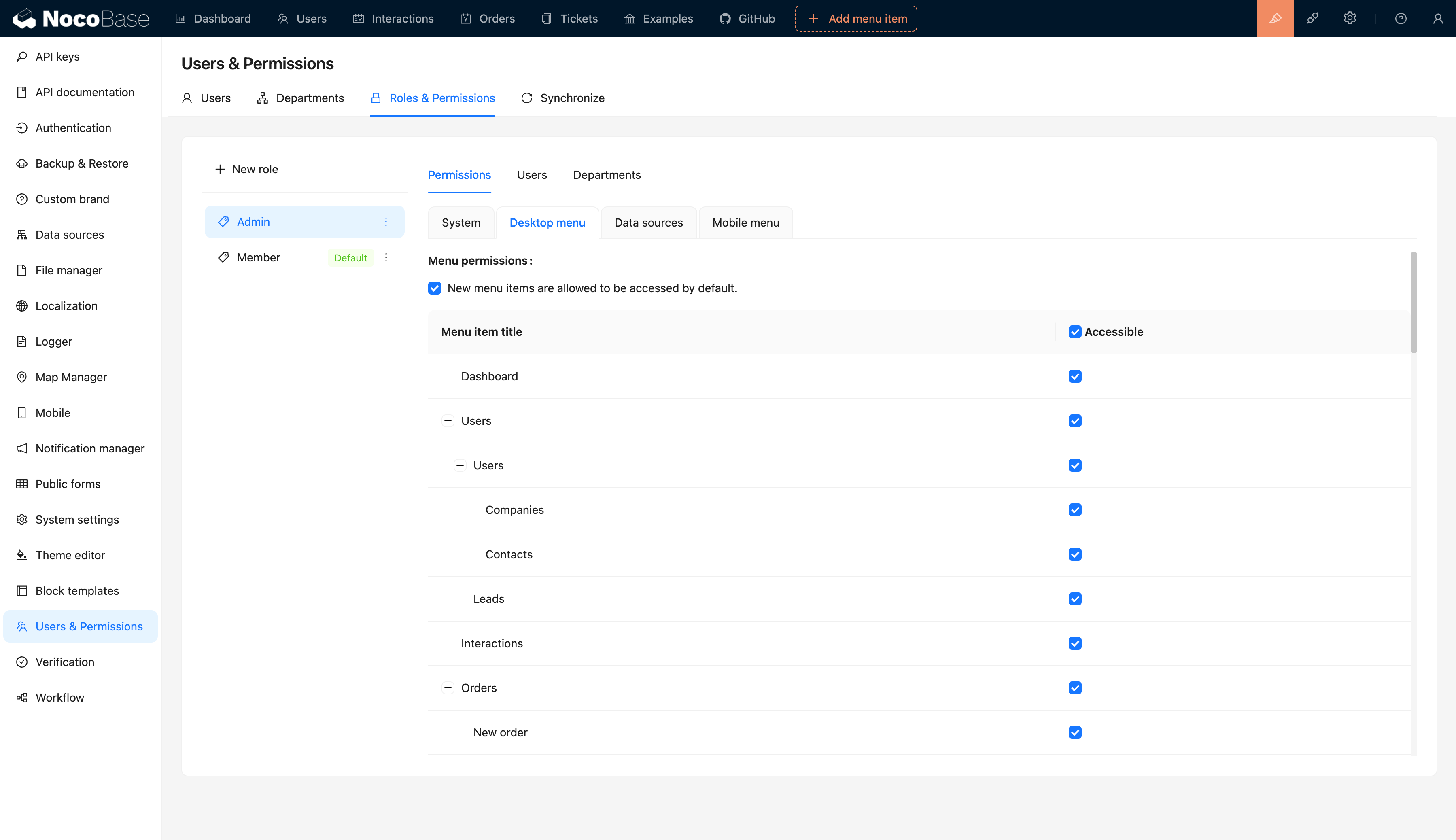The height and width of the screenshot is (840, 1456).
Task: Open Admin role three-dot menu
Action: tap(386, 222)
